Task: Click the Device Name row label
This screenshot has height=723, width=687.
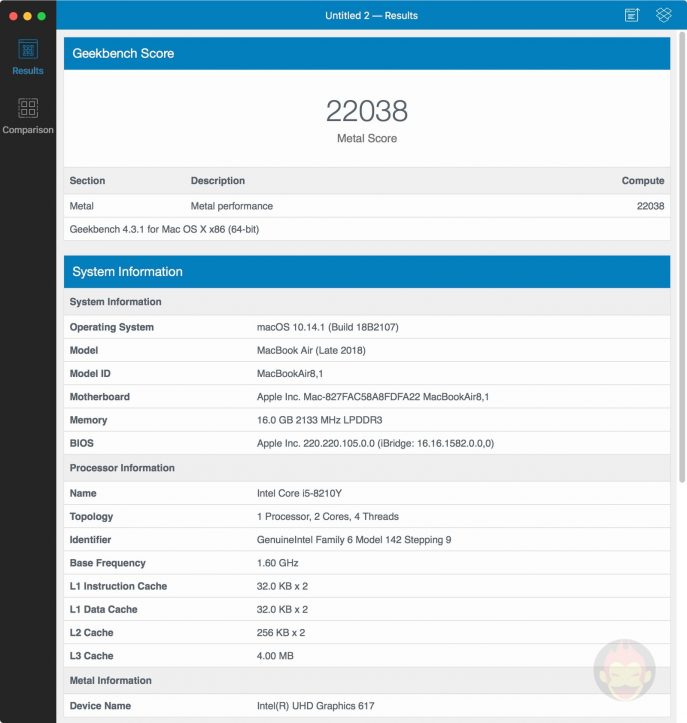Action: click(x=100, y=706)
